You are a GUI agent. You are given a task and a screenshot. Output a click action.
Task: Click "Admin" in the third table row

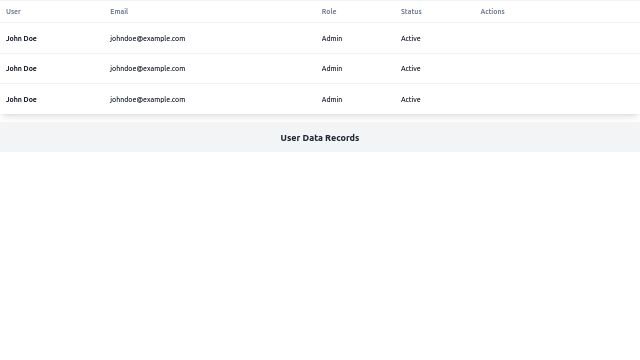(x=332, y=100)
